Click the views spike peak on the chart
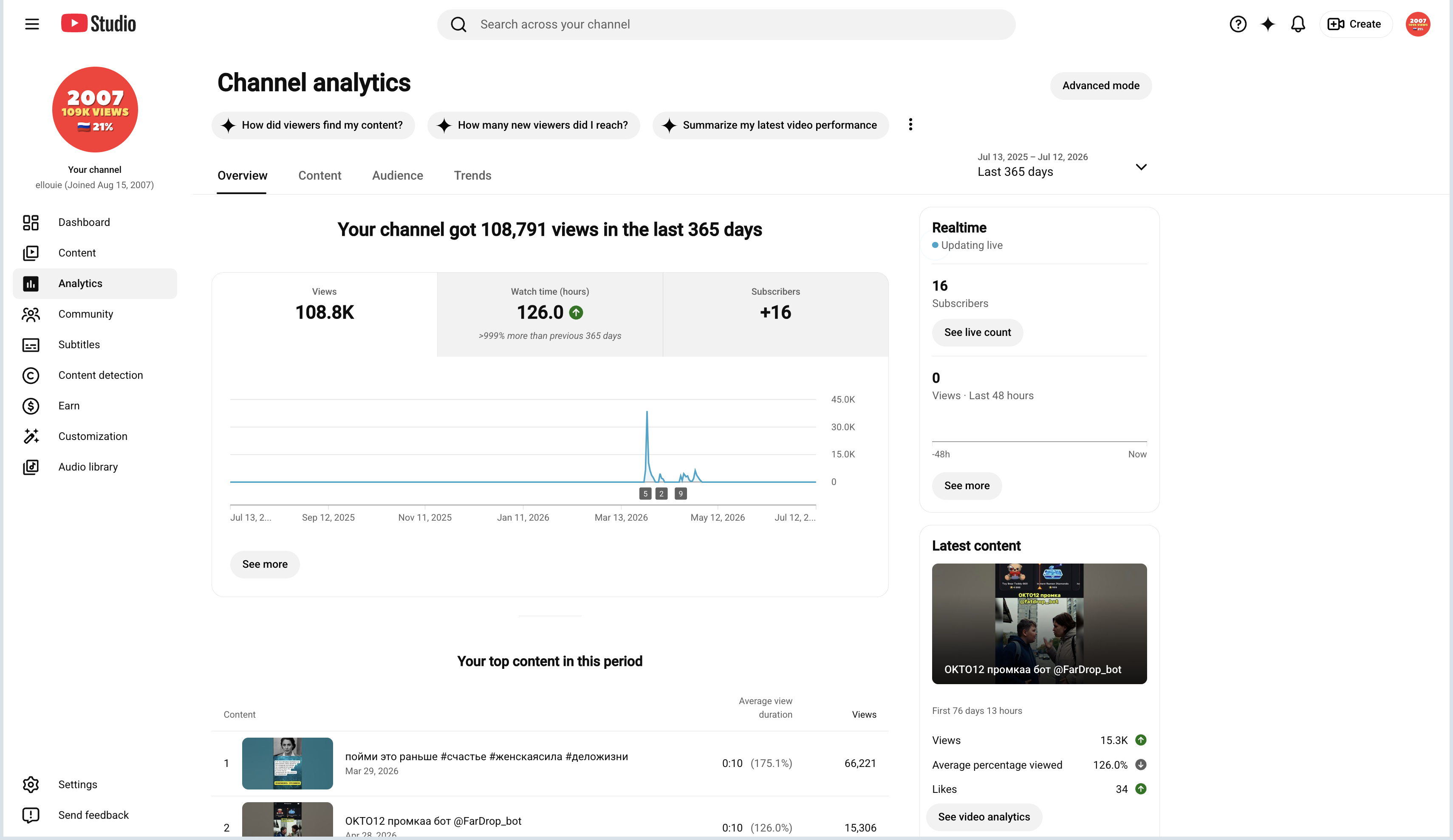The width and height of the screenshot is (1453, 840). pyautogui.click(x=647, y=412)
